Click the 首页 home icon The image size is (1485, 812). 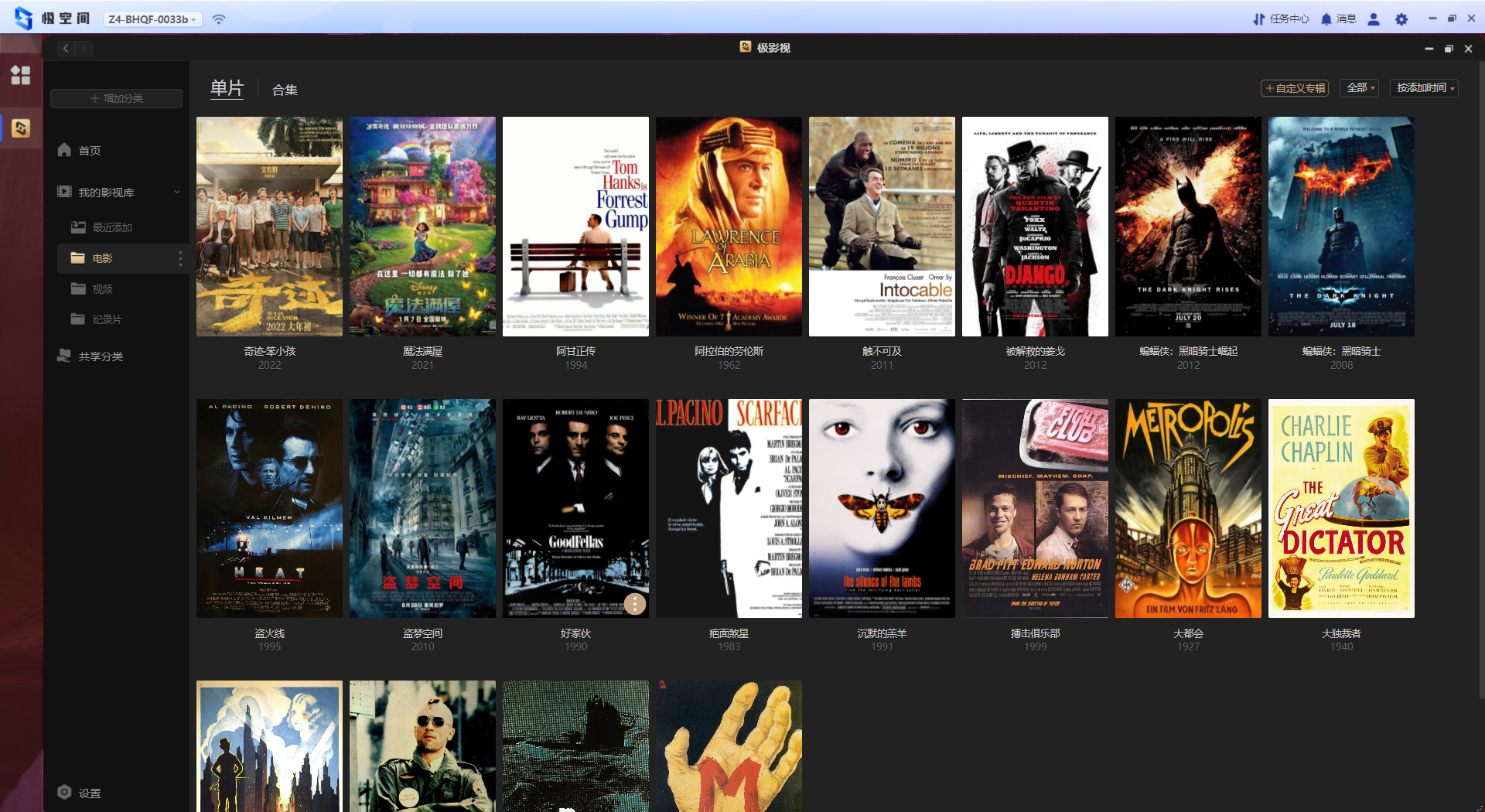(65, 150)
